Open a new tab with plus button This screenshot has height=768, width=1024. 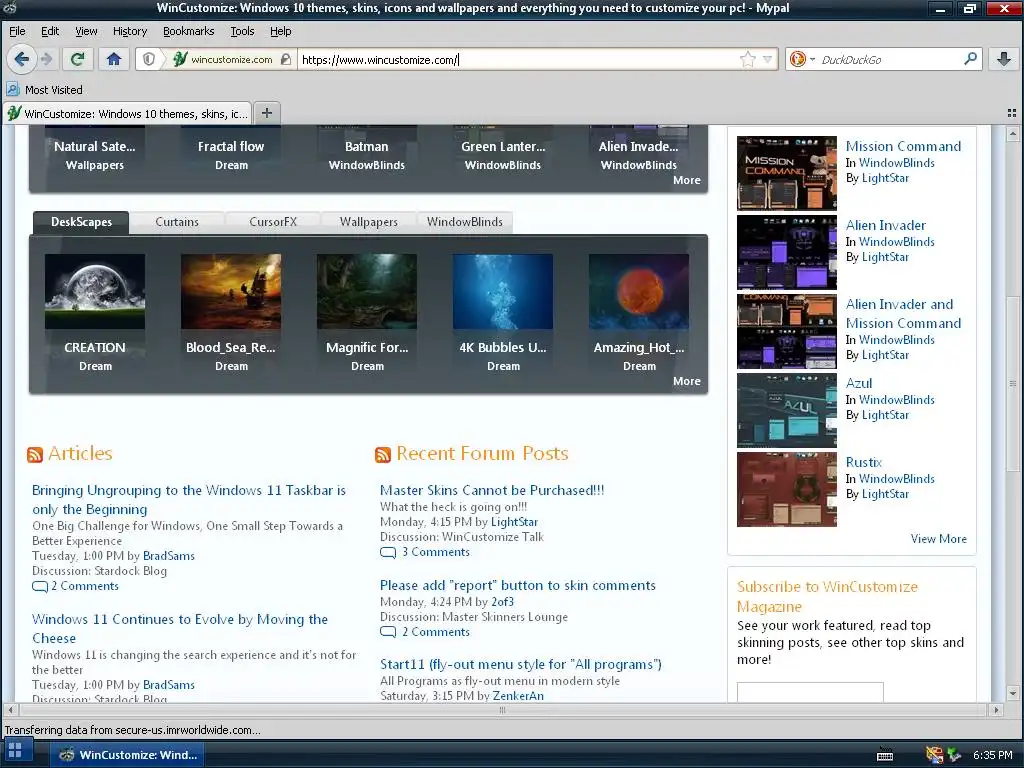(266, 113)
